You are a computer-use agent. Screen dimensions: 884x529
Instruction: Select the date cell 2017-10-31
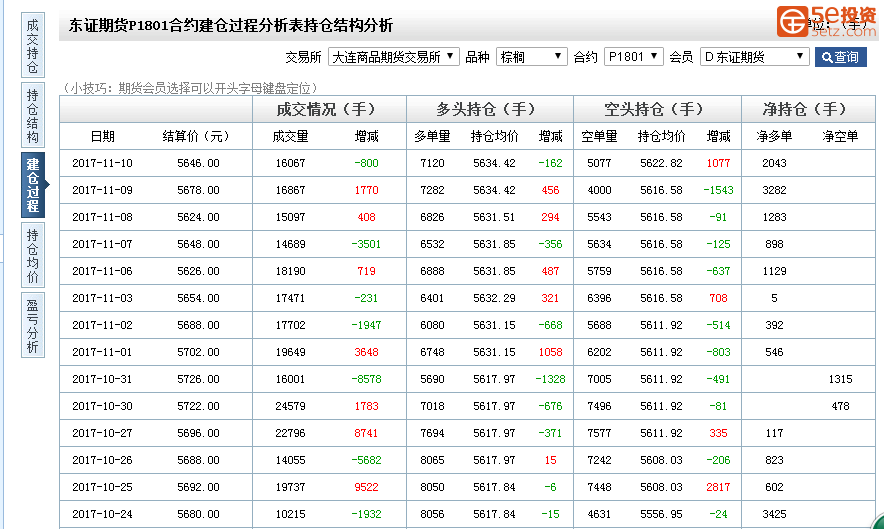coord(103,379)
